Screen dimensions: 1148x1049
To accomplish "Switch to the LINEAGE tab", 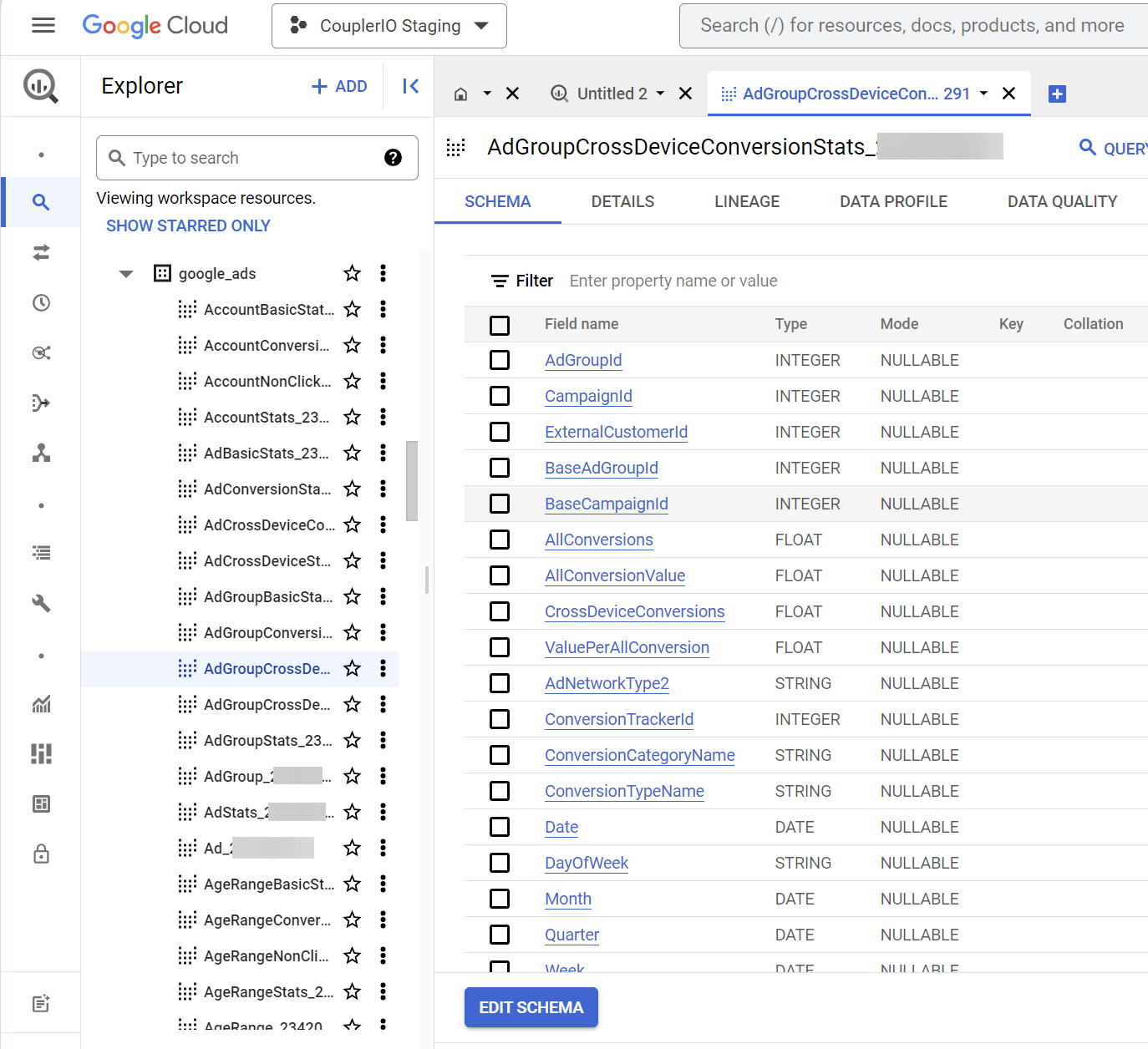I will (747, 201).
